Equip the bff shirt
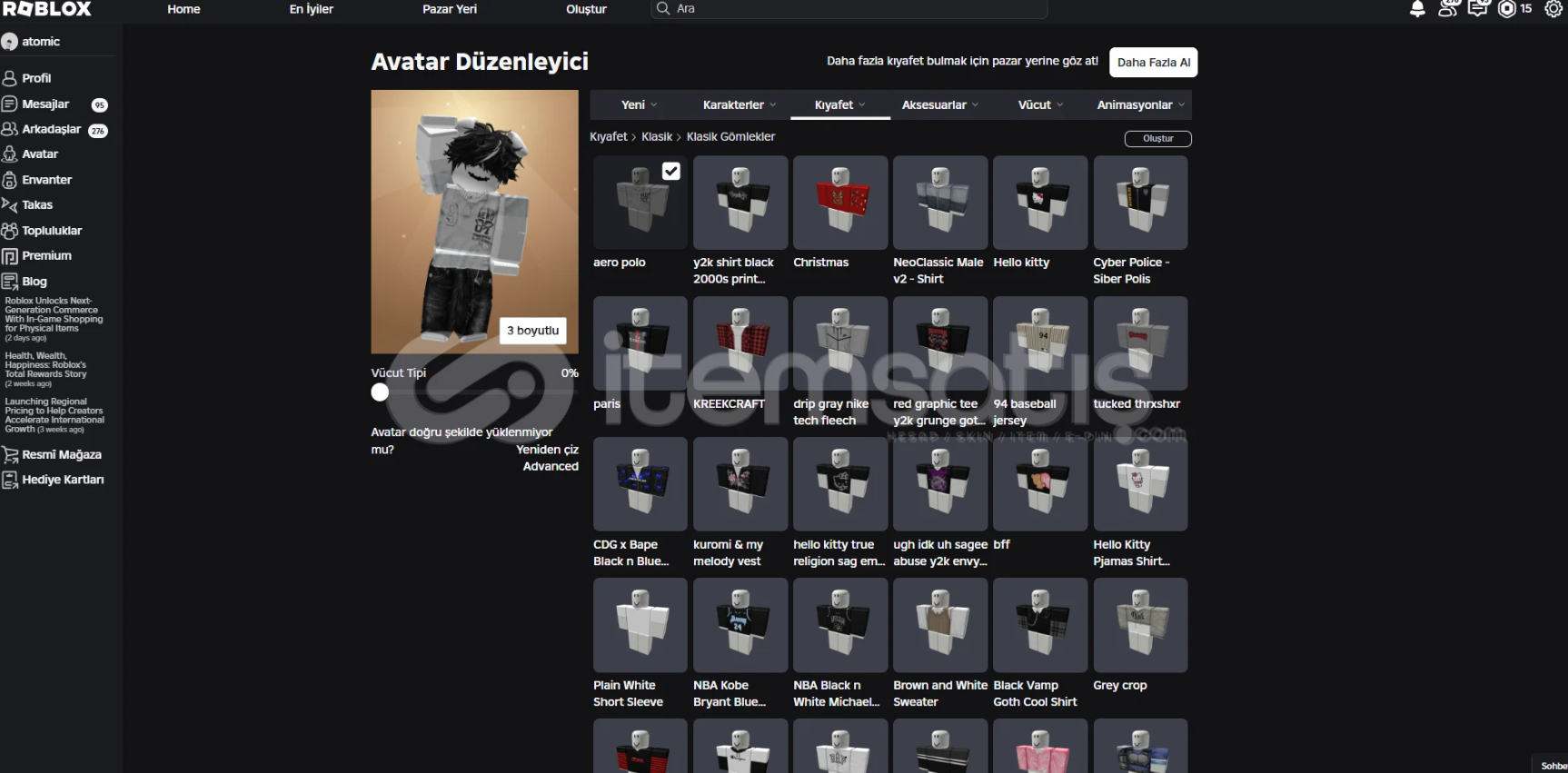Screen dimensions: 1568x773 point(1040,484)
